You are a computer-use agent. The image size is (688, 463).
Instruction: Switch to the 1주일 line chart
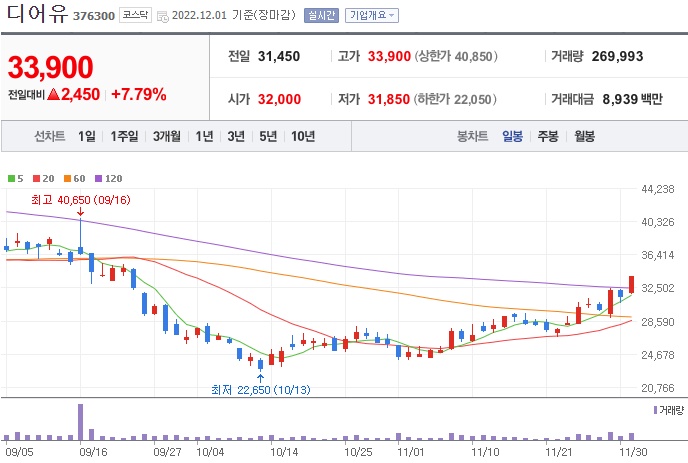(126, 137)
